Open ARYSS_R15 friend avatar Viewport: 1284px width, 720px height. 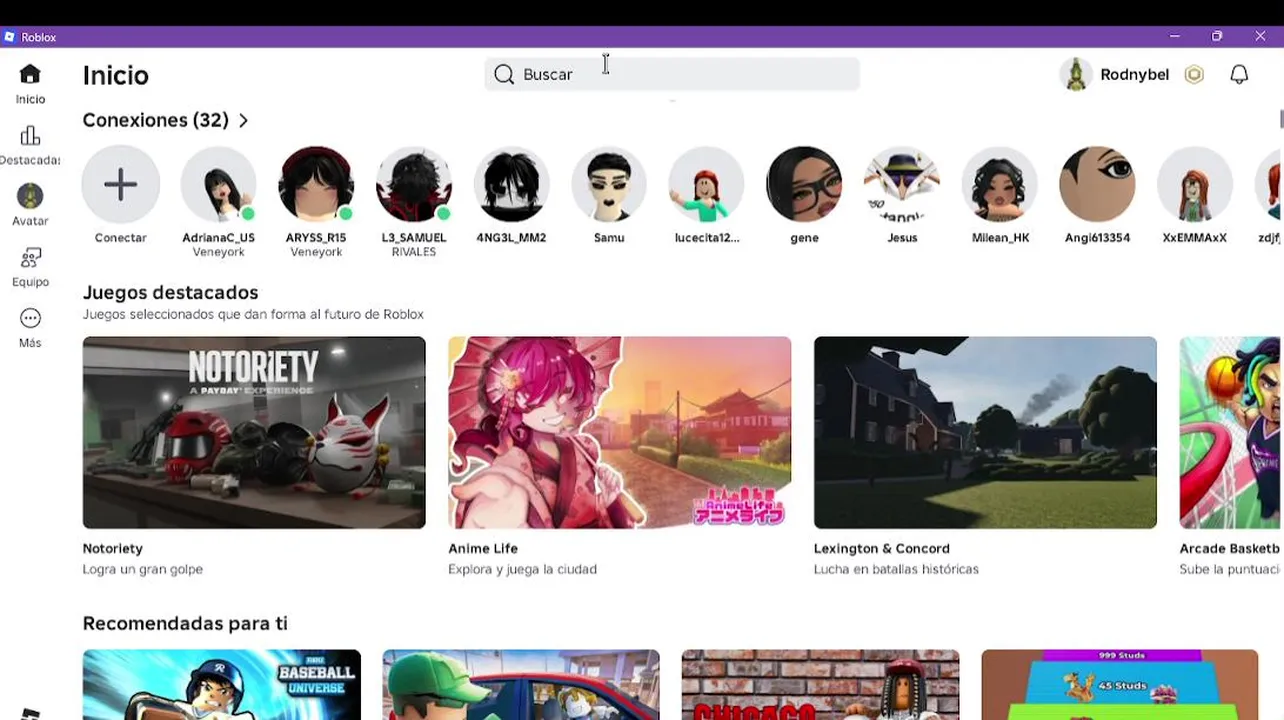[x=316, y=184]
